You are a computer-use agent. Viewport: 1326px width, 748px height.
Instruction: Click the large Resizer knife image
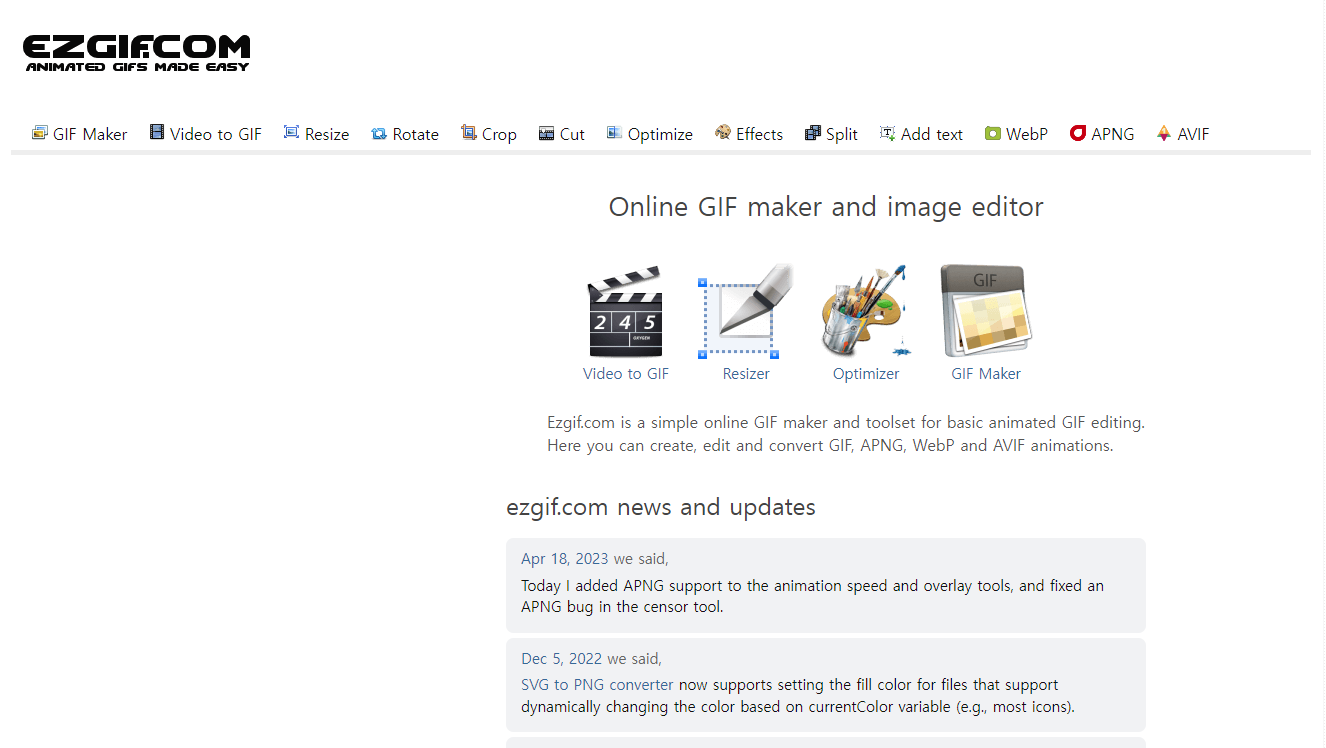pos(746,311)
